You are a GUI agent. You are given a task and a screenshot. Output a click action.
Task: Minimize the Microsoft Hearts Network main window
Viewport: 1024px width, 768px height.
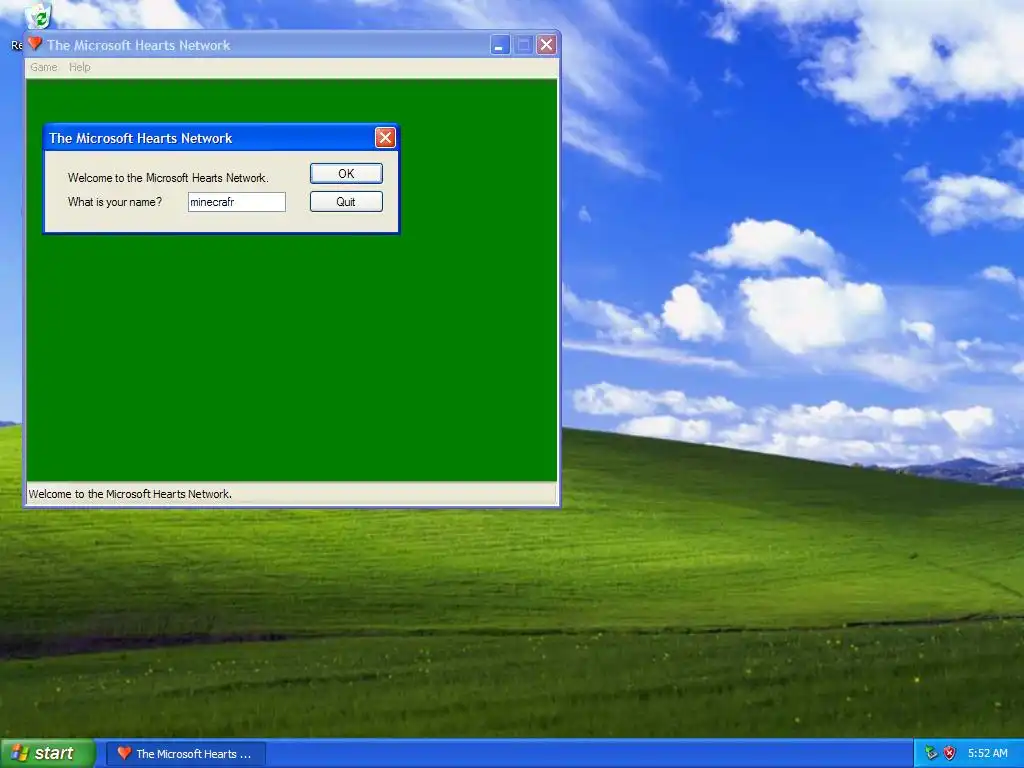pyautogui.click(x=500, y=45)
